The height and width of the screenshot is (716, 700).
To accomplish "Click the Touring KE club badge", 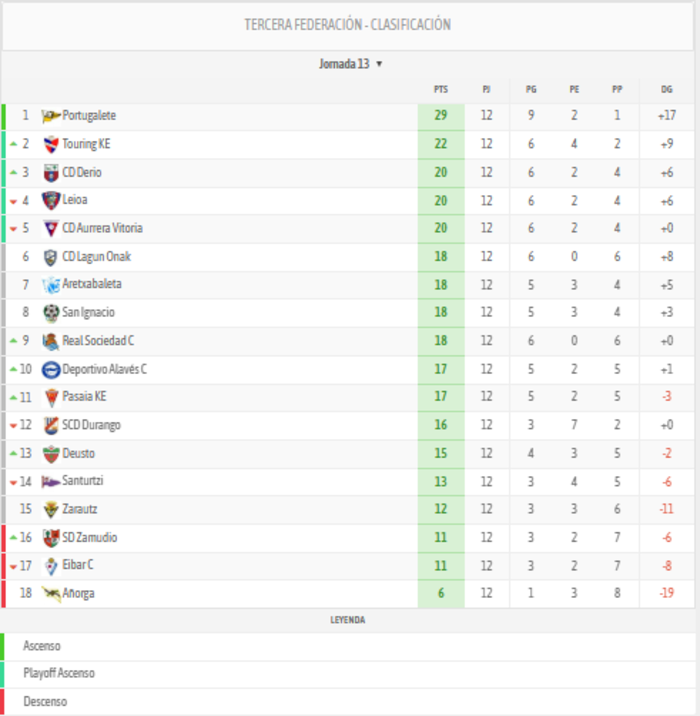I will (x=51, y=144).
